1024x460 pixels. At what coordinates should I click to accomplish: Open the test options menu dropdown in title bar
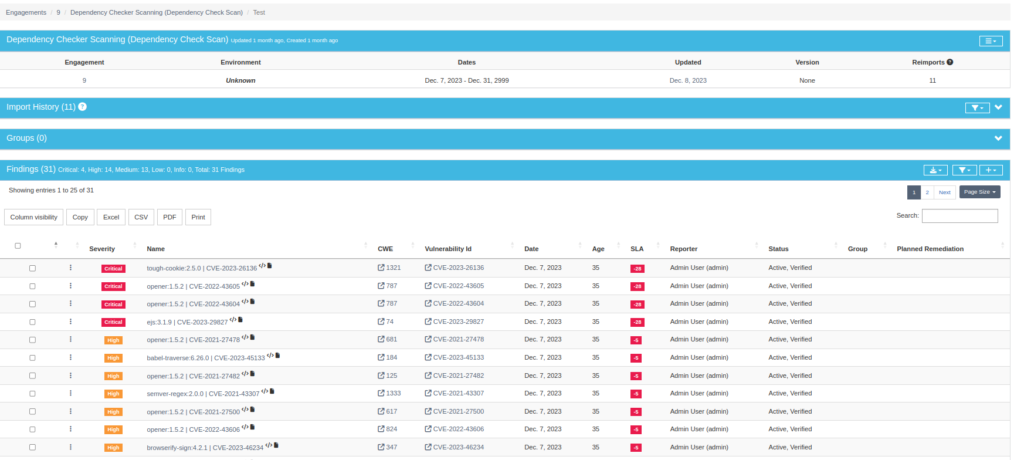pos(991,41)
